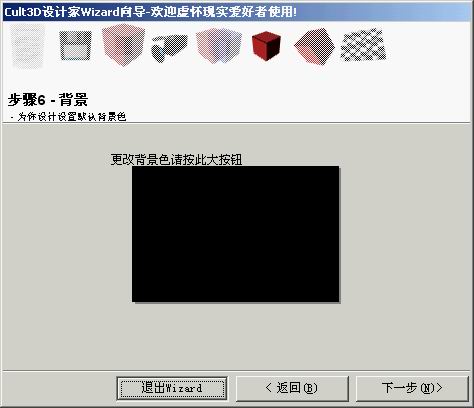This screenshot has width=474, height=408.
Task: Select the camera step icon
Action: tap(169, 48)
